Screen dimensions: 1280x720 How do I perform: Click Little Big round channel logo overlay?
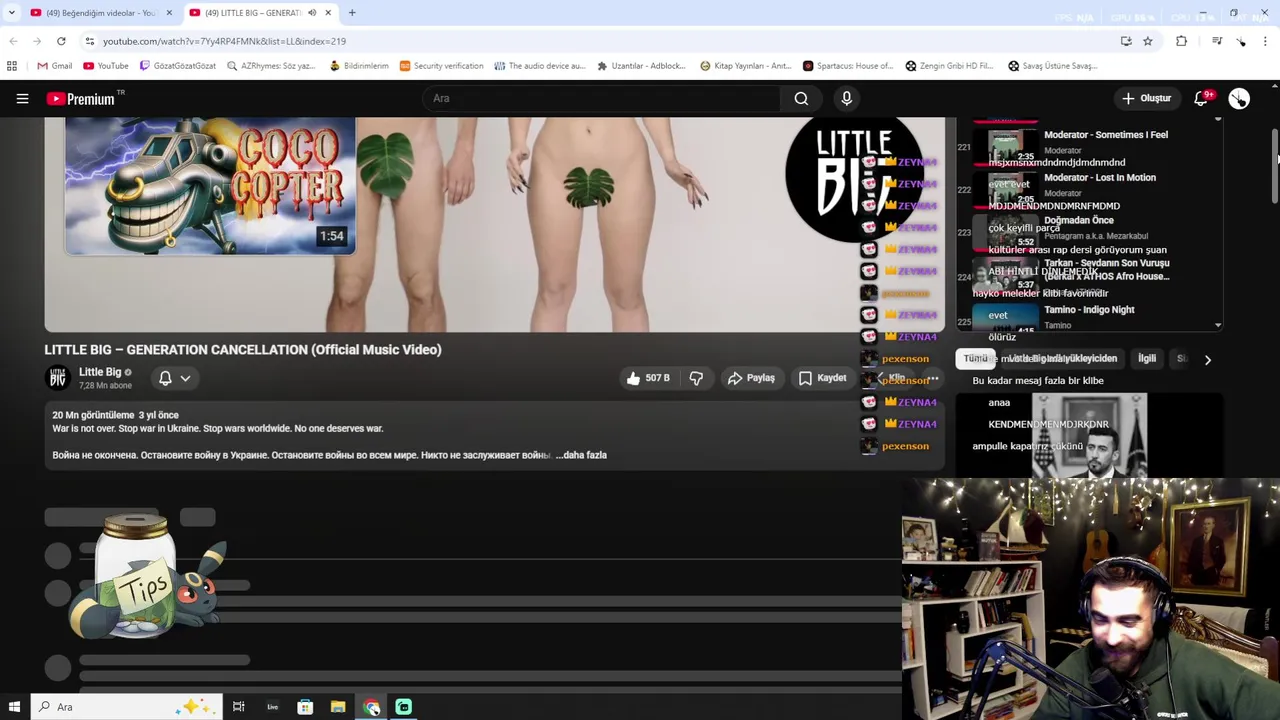click(x=855, y=178)
